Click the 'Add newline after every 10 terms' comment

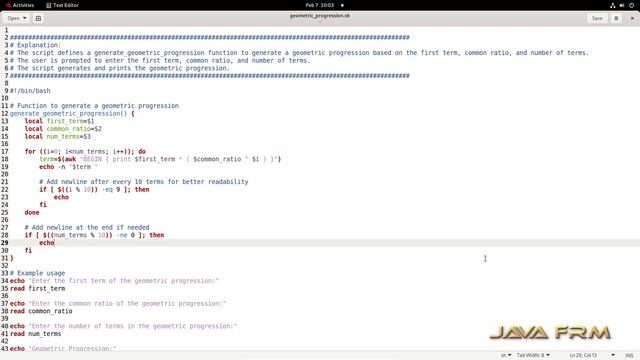144,182
